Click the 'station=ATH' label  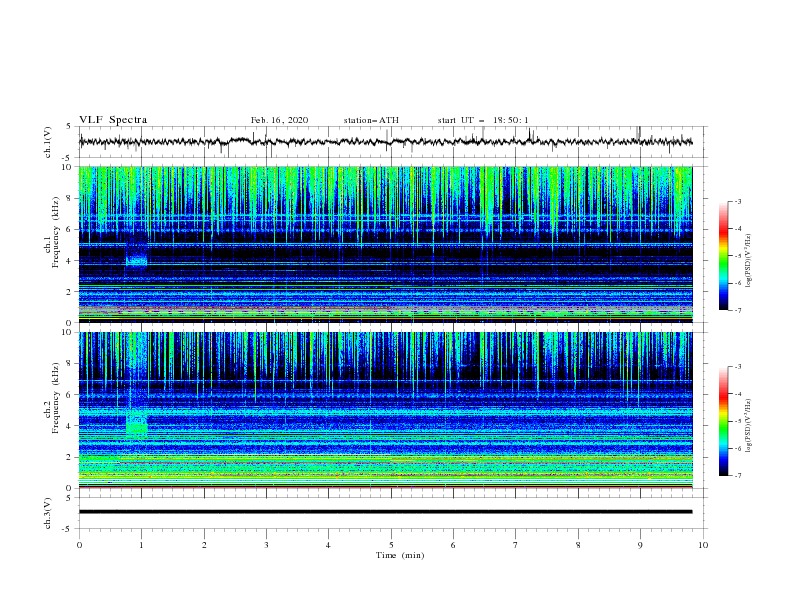tap(371, 120)
